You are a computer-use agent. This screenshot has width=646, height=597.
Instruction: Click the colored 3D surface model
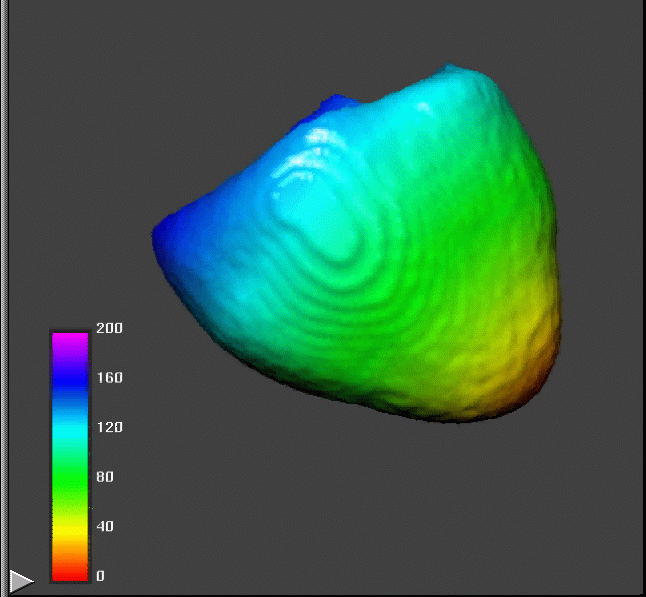[357, 243]
